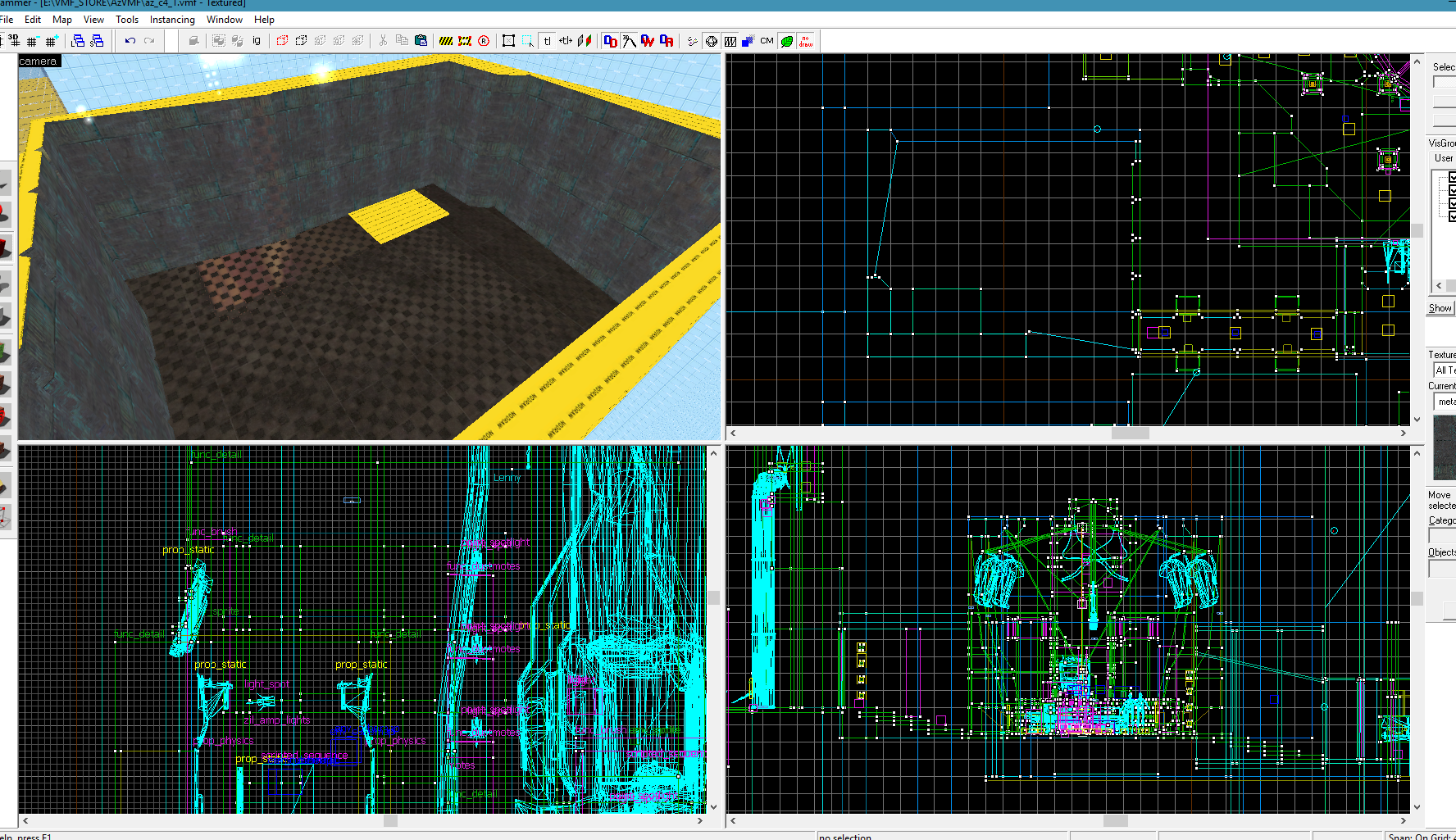Click the ungroup objects icon
This screenshot has height=840, width=1456.
(238, 41)
